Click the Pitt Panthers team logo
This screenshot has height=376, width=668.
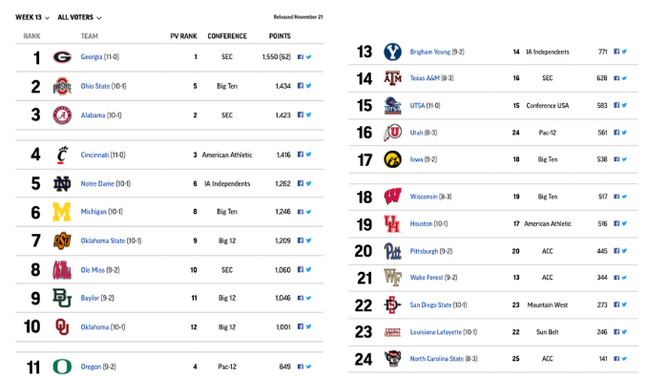coord(392,251)
